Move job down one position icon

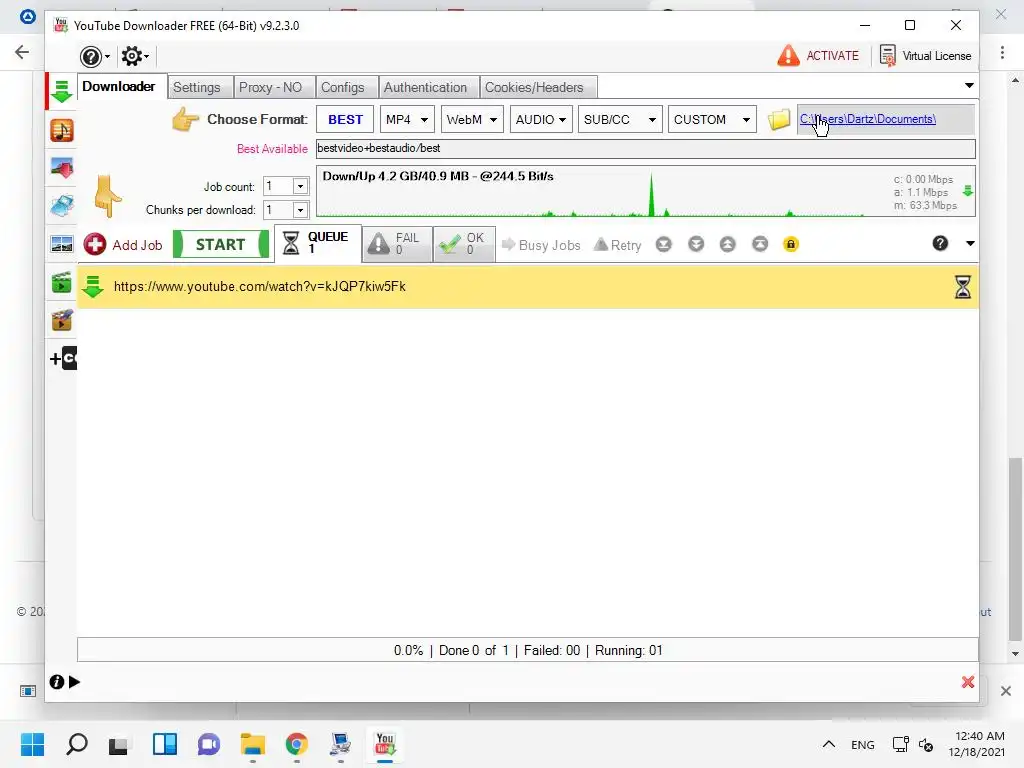[696, 244]
